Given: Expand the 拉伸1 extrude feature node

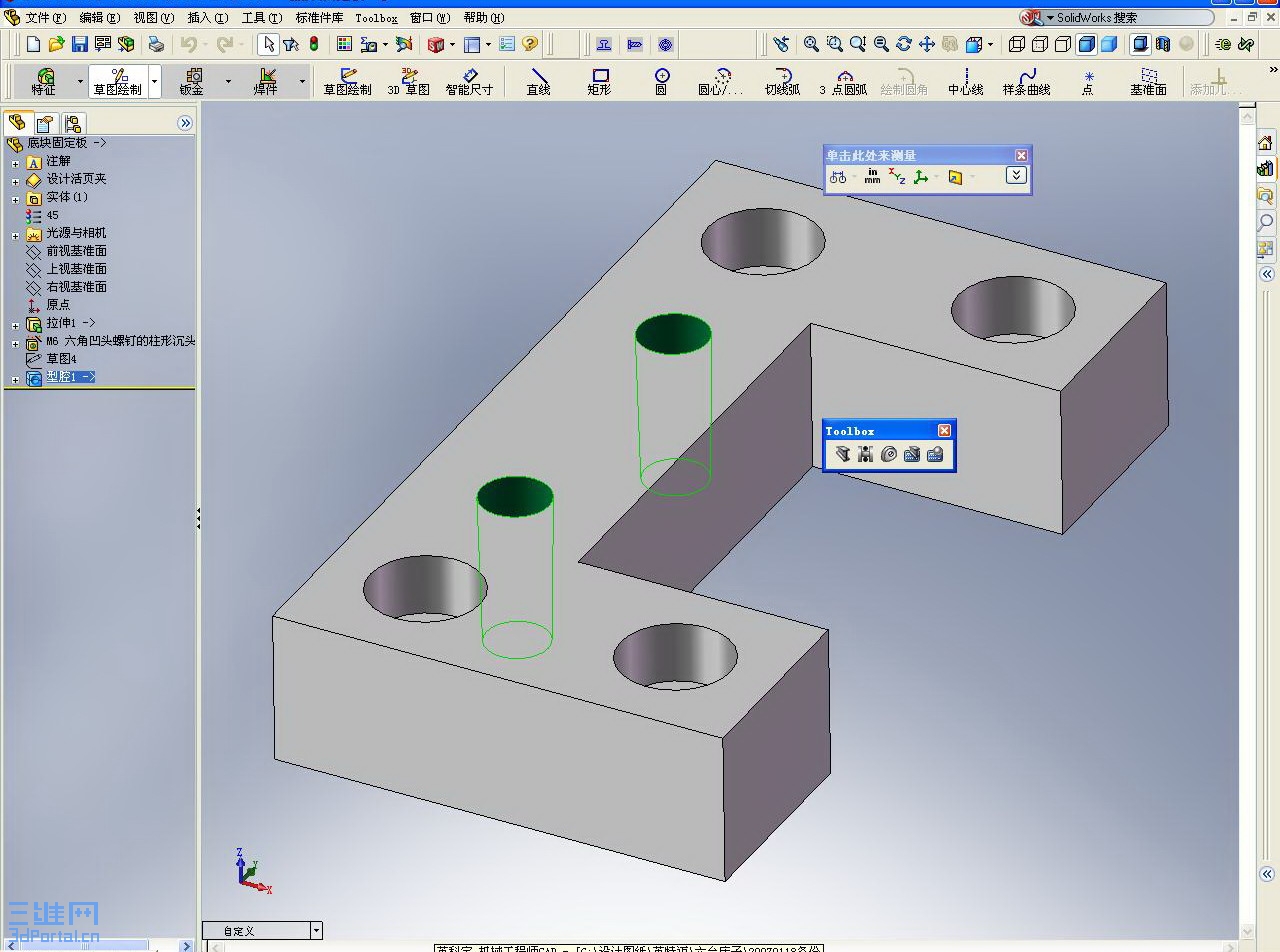Looking at the screenshot, I should click(x=15, y=325).
